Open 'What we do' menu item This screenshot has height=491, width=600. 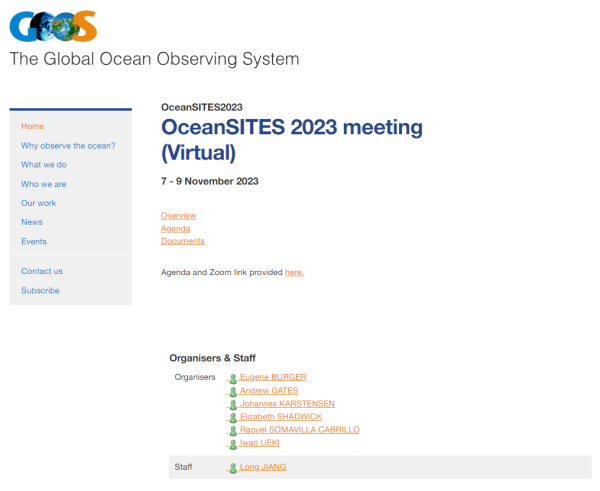(x=44, y=165)
